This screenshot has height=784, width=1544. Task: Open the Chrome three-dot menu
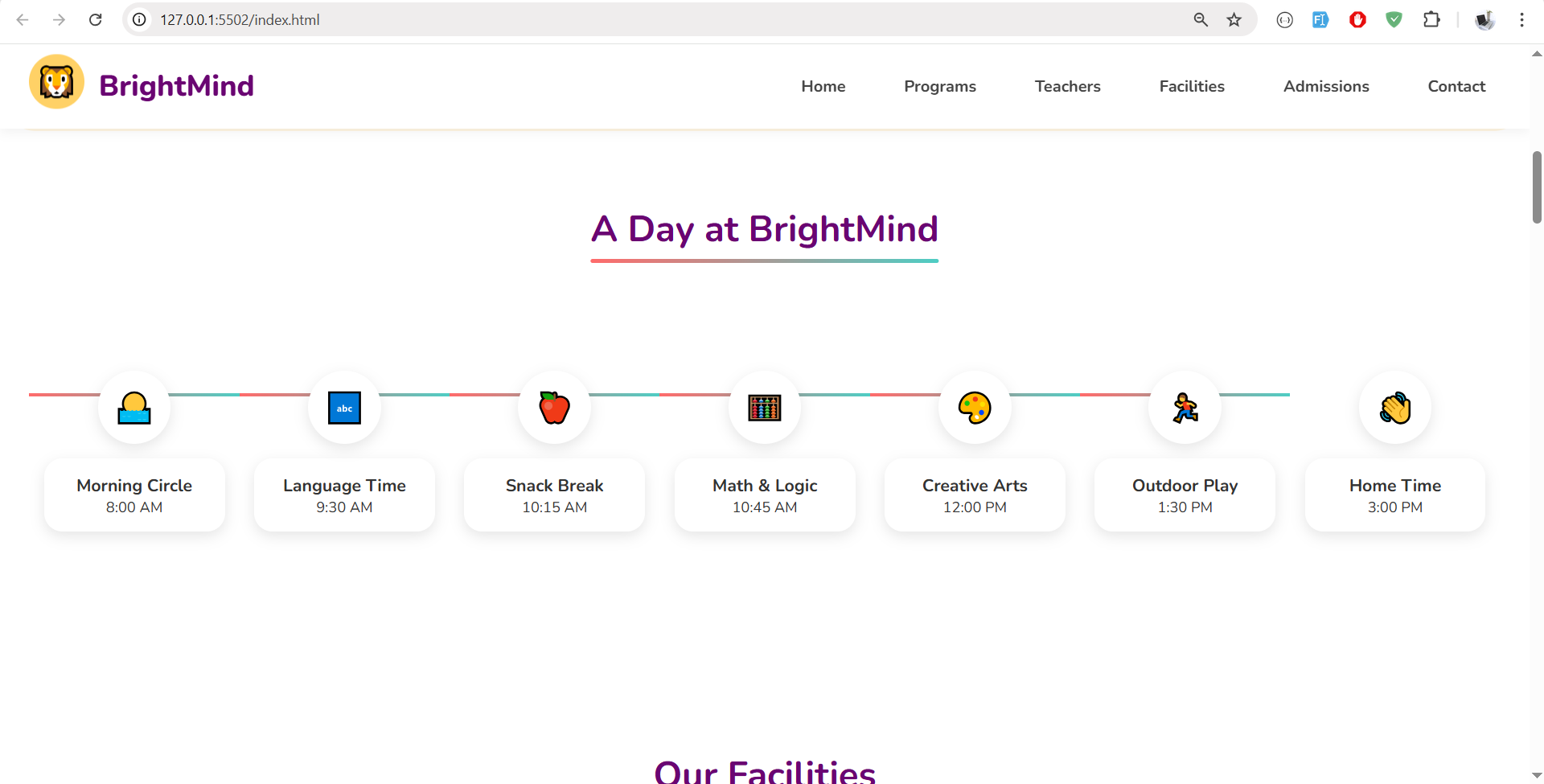(1521, 20)
